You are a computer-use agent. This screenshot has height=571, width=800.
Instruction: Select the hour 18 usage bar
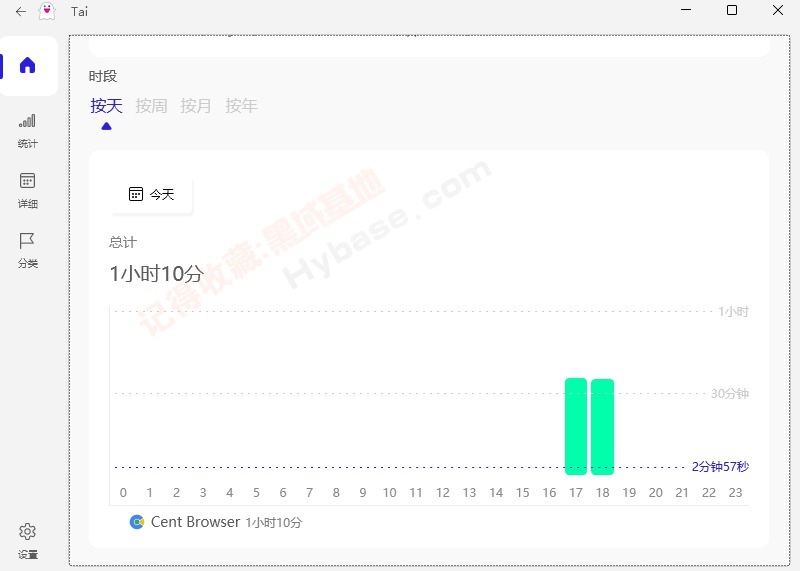(x=603, y=427)
